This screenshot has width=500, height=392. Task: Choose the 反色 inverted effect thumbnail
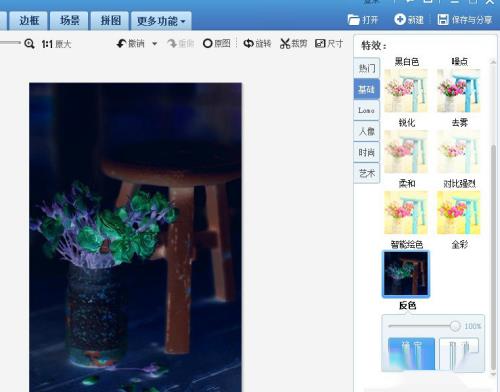pos(406,273)
